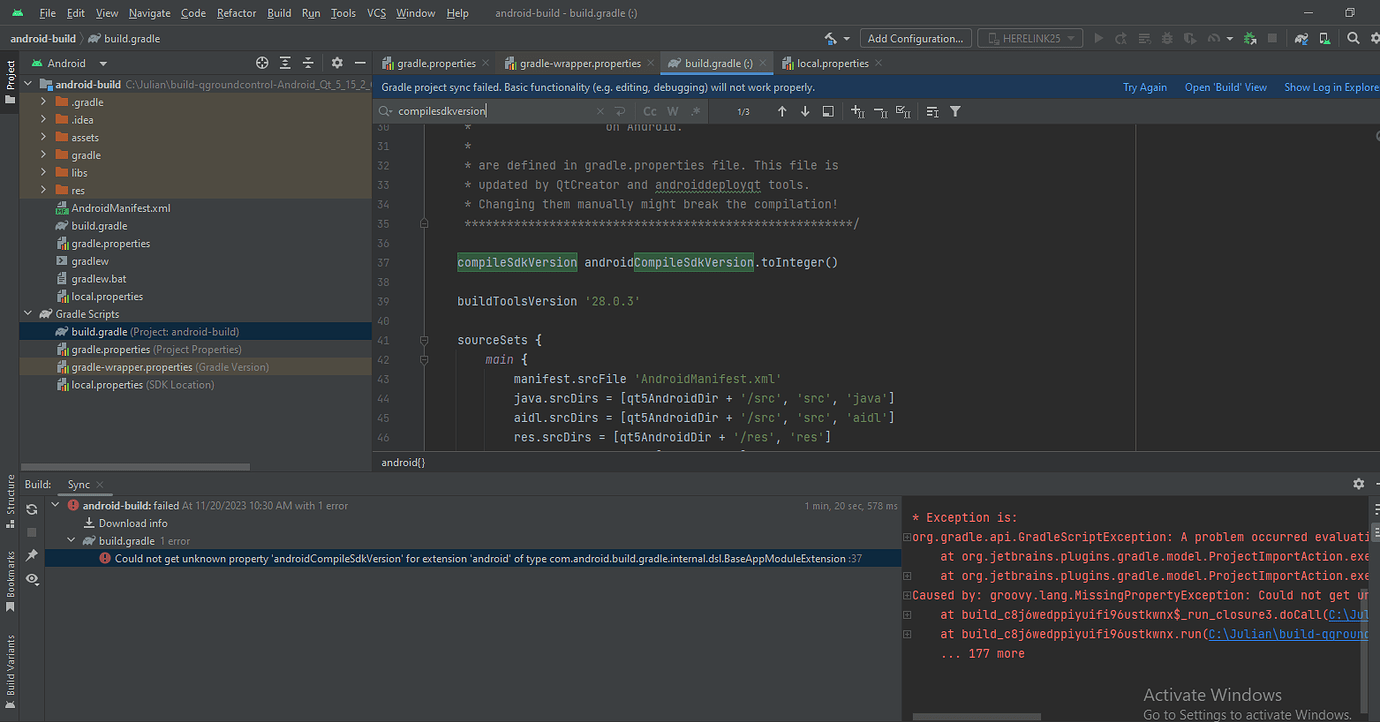Re-run the Gradle sync via refresh icon

(32, 509)
